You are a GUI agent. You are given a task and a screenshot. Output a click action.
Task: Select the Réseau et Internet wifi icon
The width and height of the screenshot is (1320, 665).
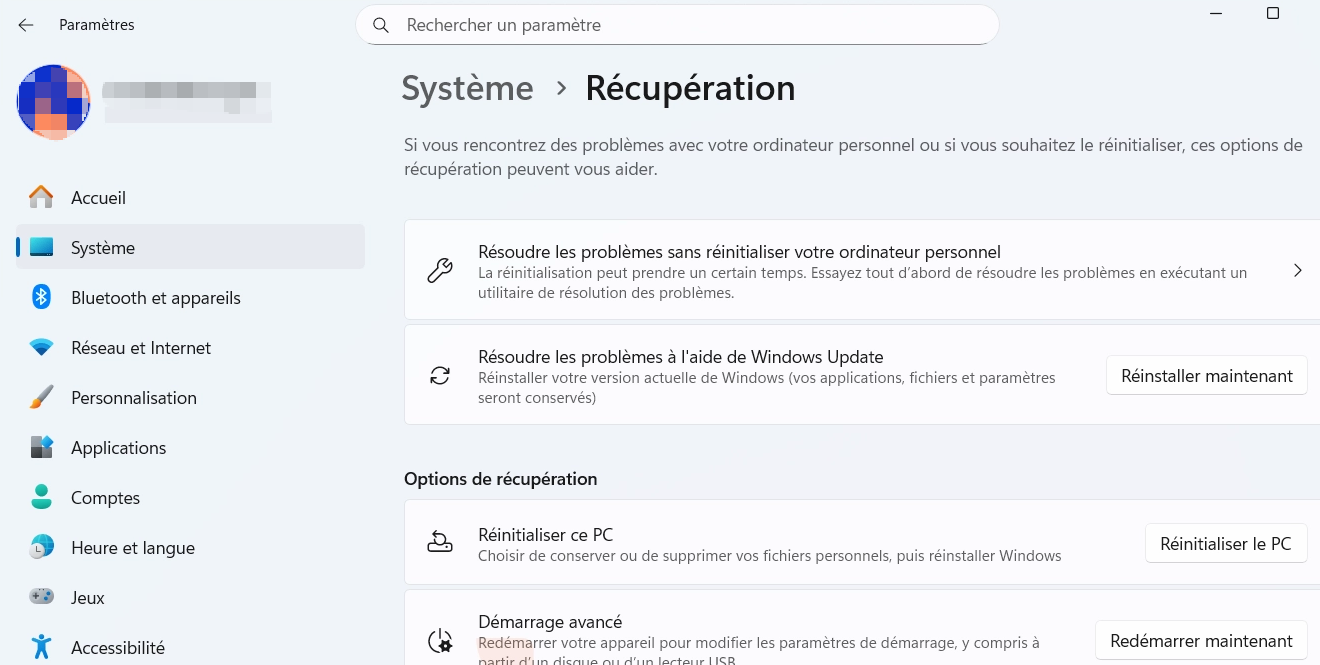point(41,347)
